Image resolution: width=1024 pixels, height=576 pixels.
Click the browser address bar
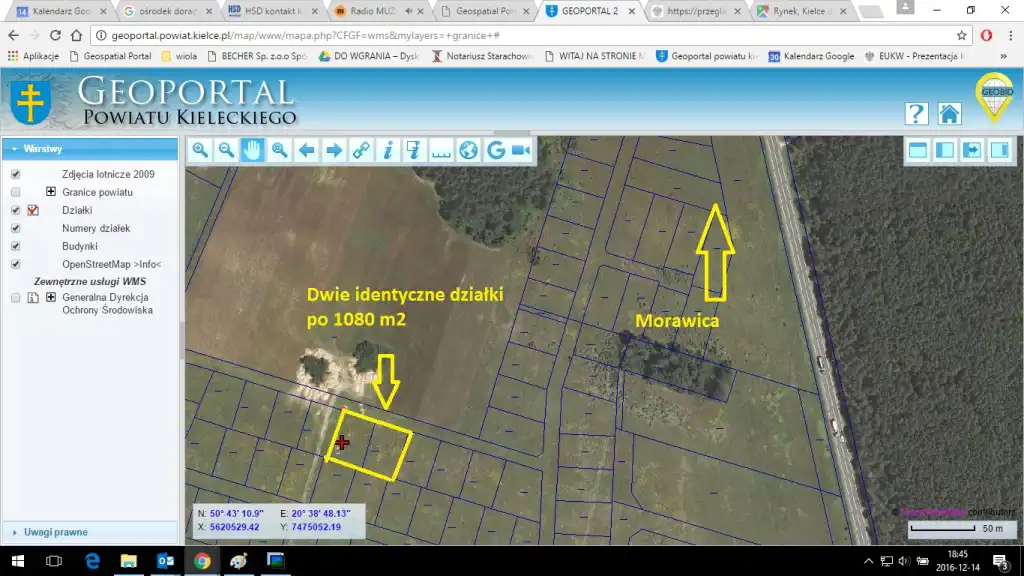(520, 35)
